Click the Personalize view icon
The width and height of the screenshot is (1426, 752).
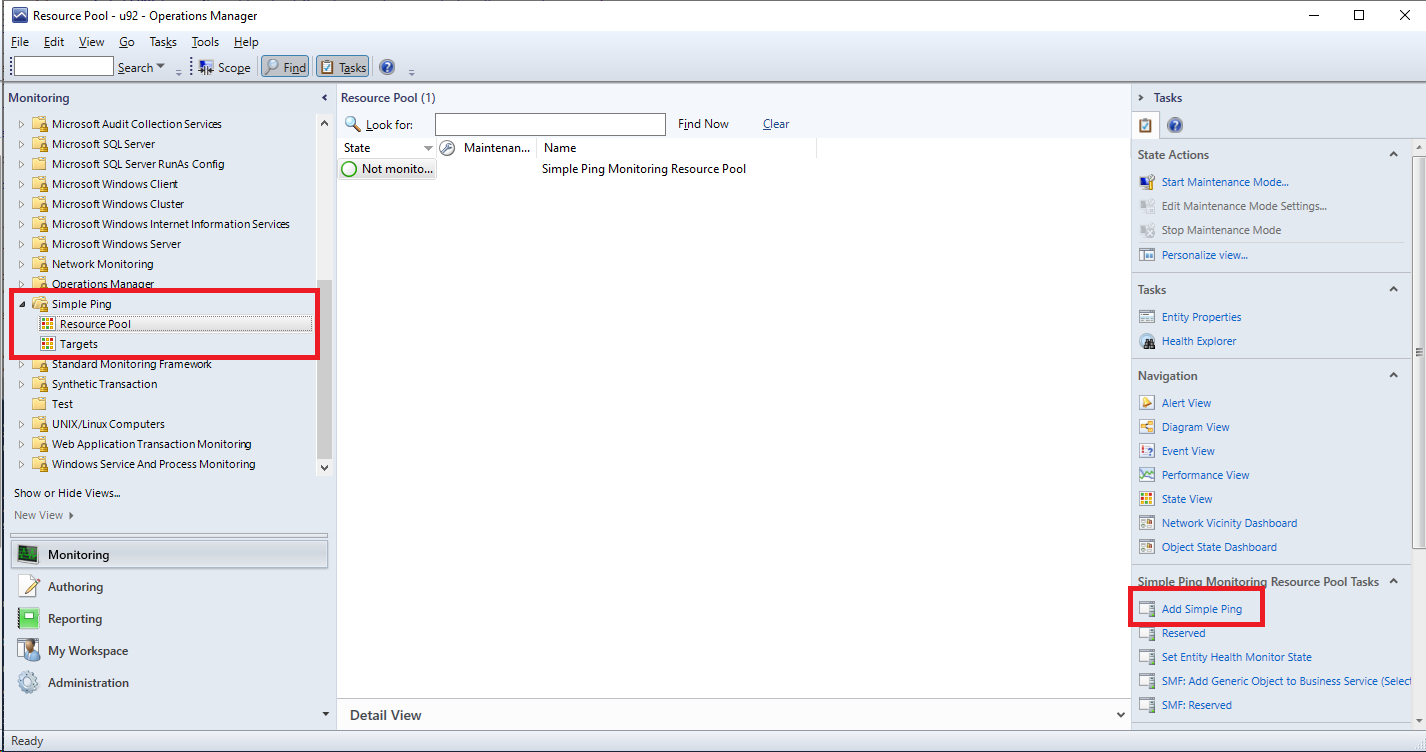[x=1147, y=255]
